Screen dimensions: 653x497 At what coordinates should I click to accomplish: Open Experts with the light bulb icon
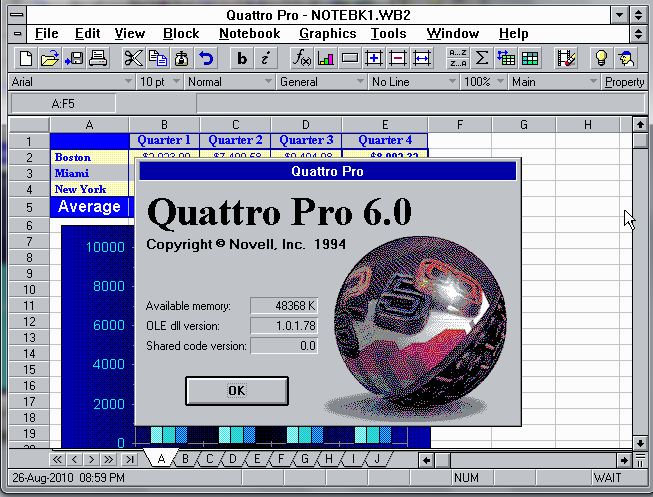click(601, 58)
